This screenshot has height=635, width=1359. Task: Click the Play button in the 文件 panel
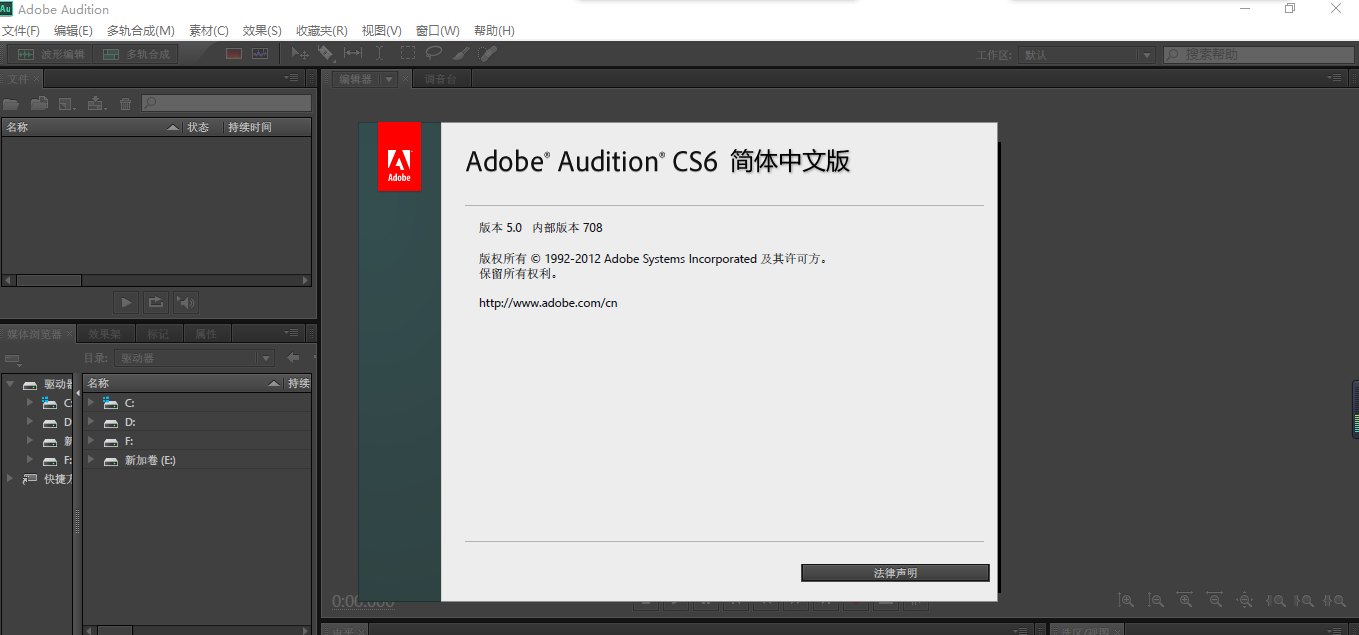[126, 301]
